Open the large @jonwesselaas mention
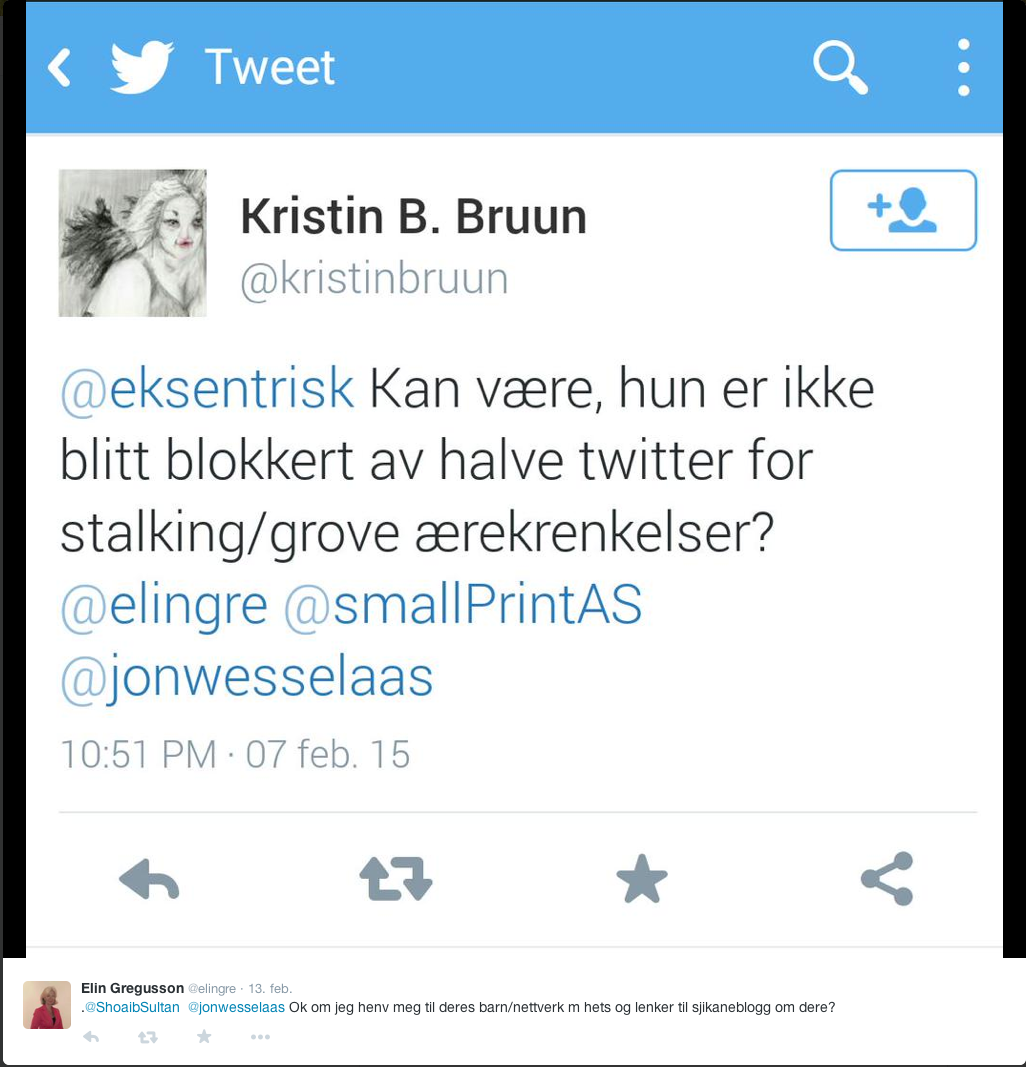The height and width of the screenshot is (1067, 1026). tap(246, 678)
